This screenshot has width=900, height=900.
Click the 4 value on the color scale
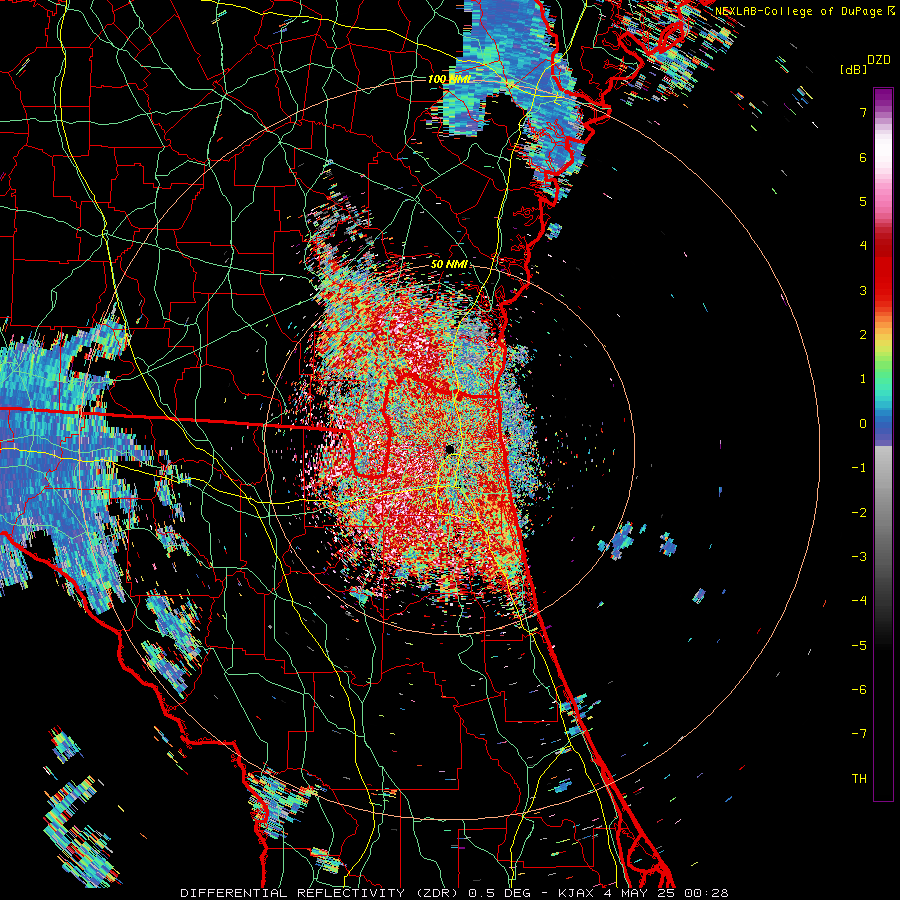(863, 246)
